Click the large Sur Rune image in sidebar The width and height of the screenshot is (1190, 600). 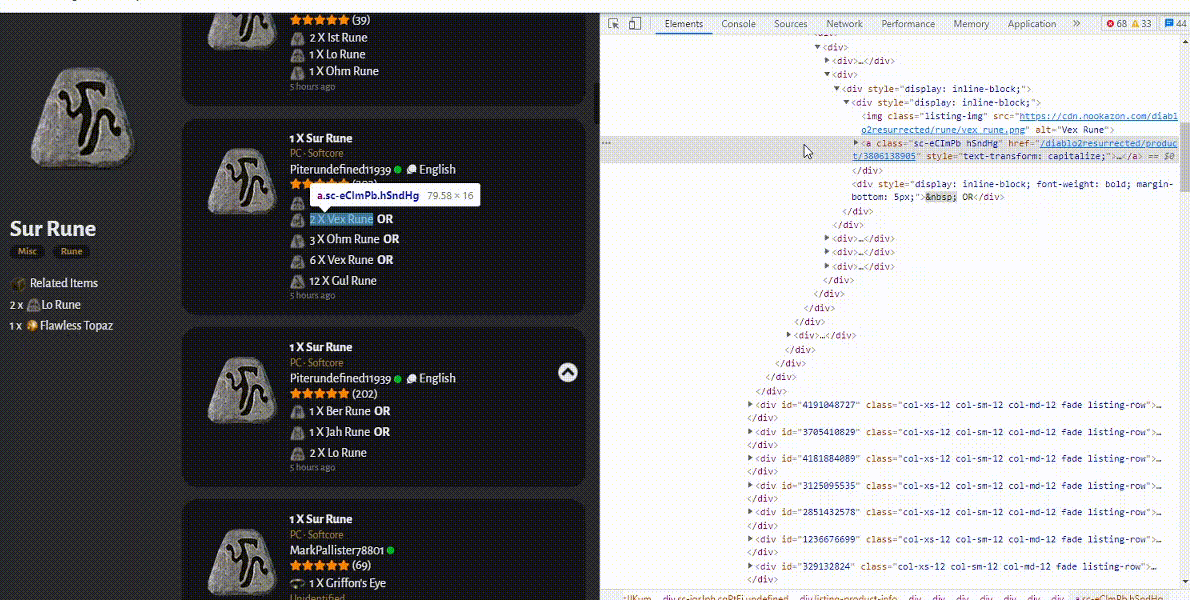pyautogui.click(x=83, y=116)
